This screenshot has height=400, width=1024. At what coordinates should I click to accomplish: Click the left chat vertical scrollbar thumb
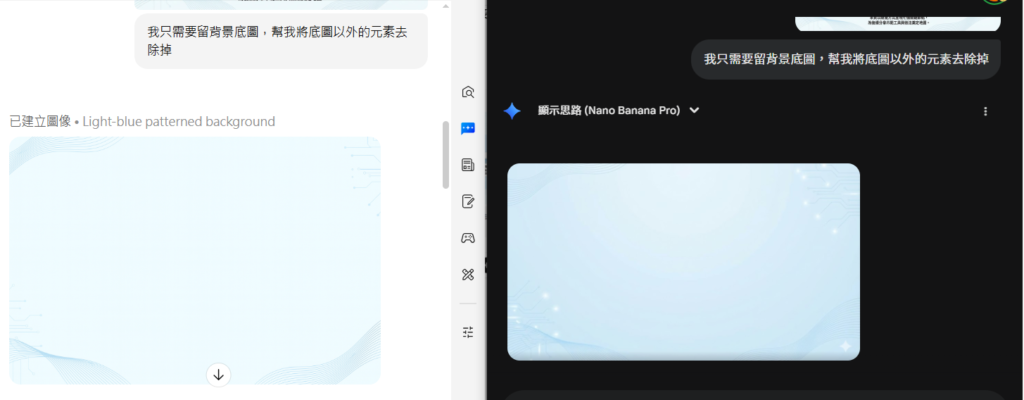coord(446,155)
